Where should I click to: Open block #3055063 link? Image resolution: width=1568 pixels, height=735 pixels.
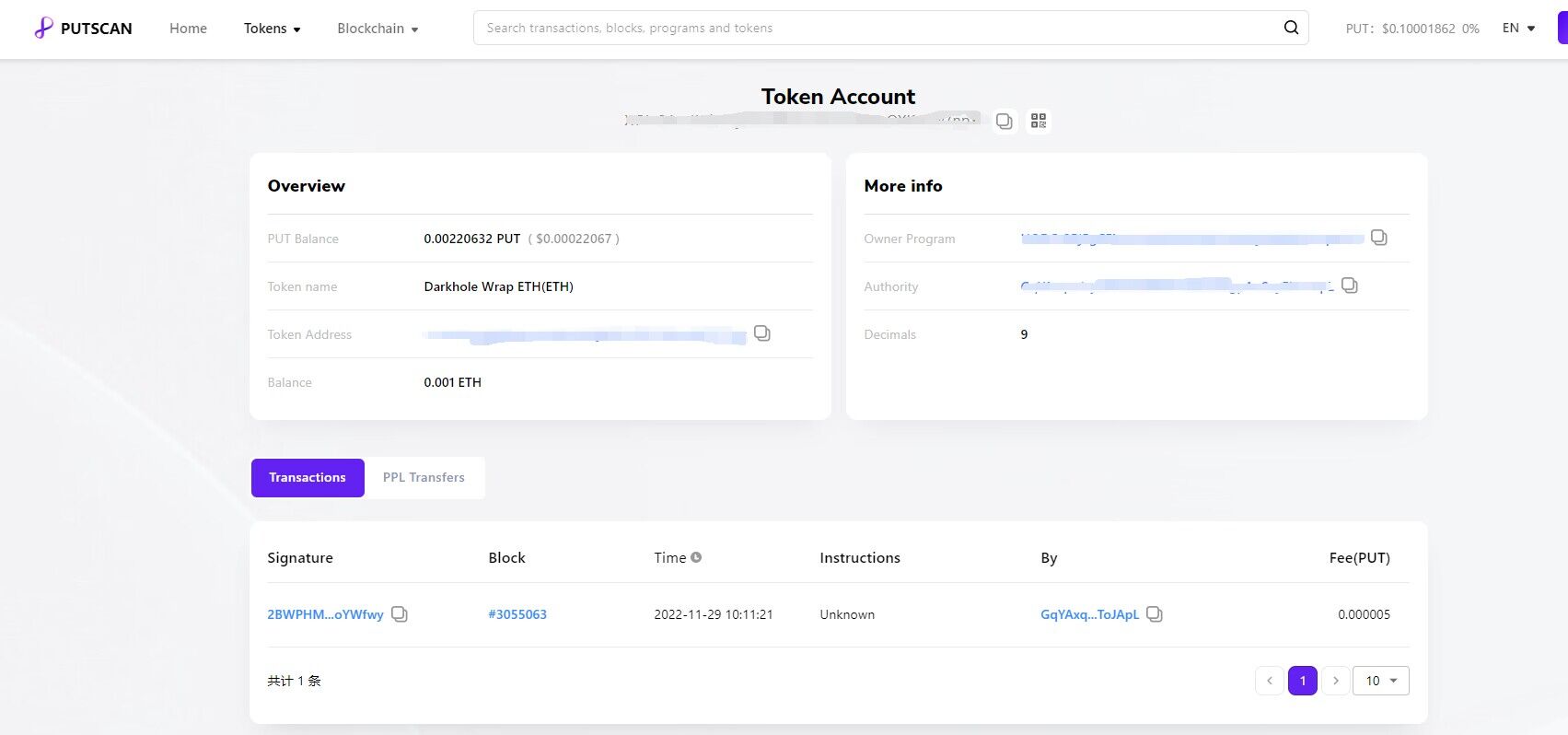click(x=517, y=614)
